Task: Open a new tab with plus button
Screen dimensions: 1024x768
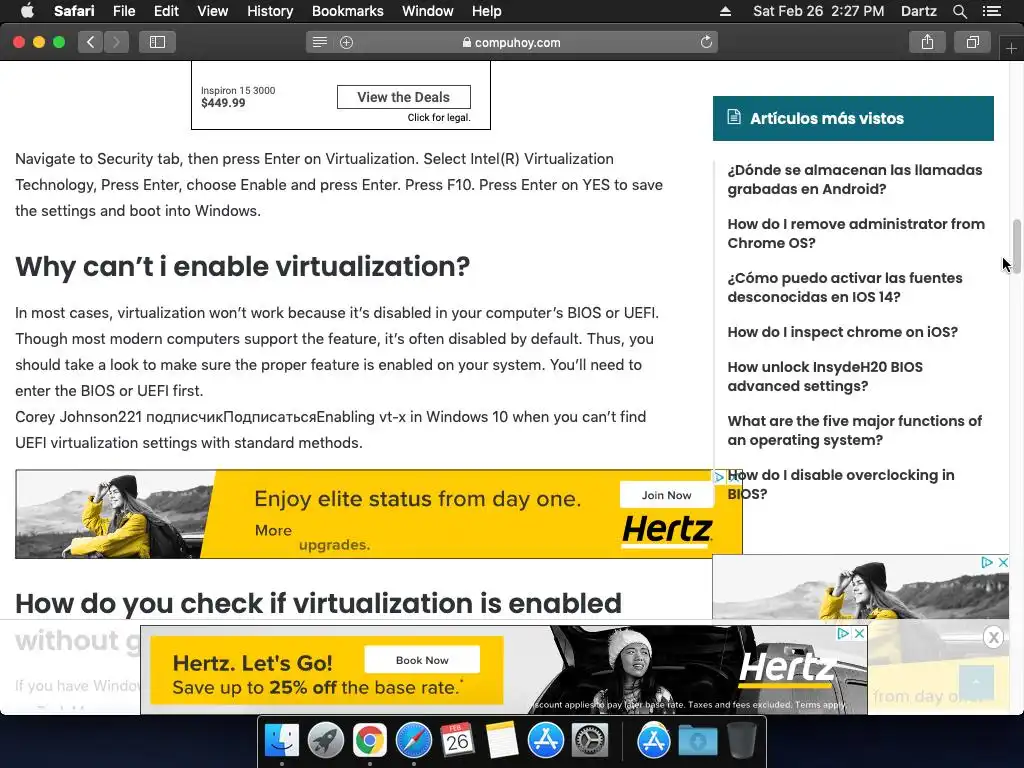Action: (1011, 49)
